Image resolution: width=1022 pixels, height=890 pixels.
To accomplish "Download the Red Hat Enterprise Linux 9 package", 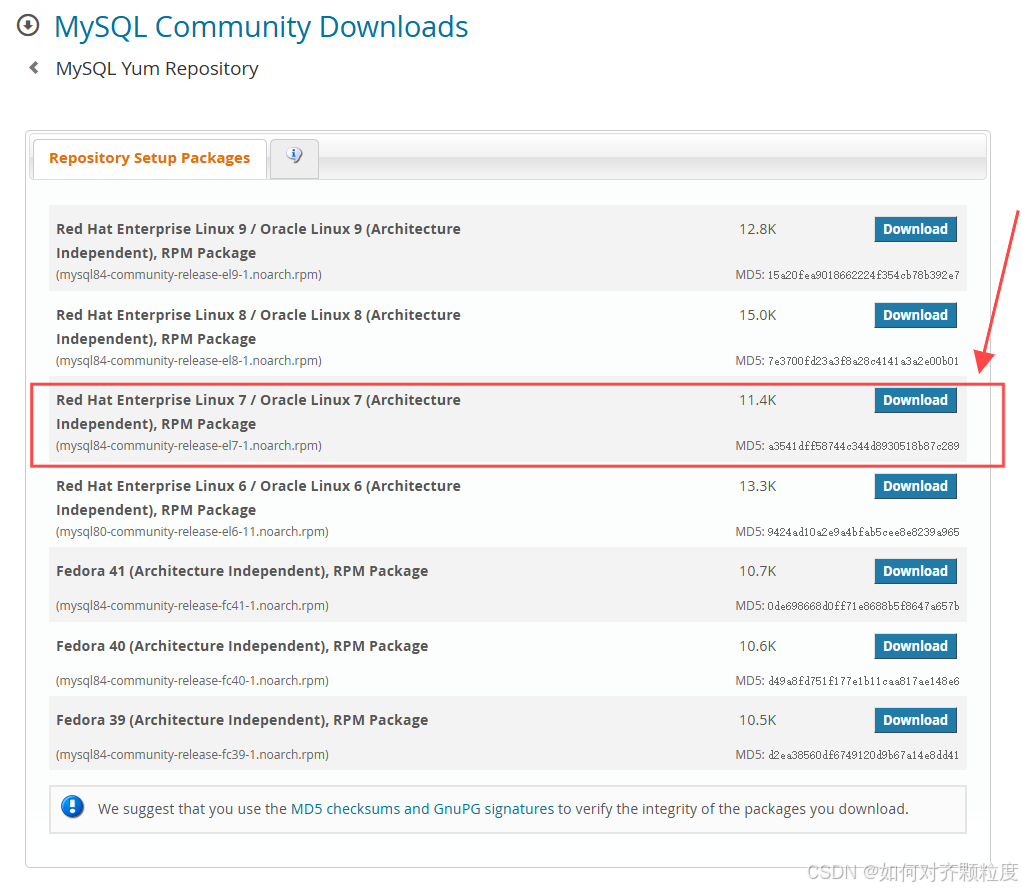I will tap(915, 229).
